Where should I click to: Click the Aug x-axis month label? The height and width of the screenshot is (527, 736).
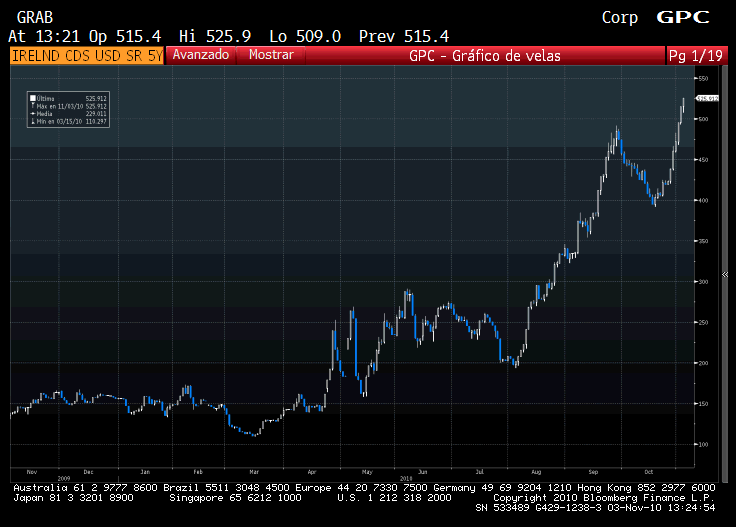(x=536, y=472)
